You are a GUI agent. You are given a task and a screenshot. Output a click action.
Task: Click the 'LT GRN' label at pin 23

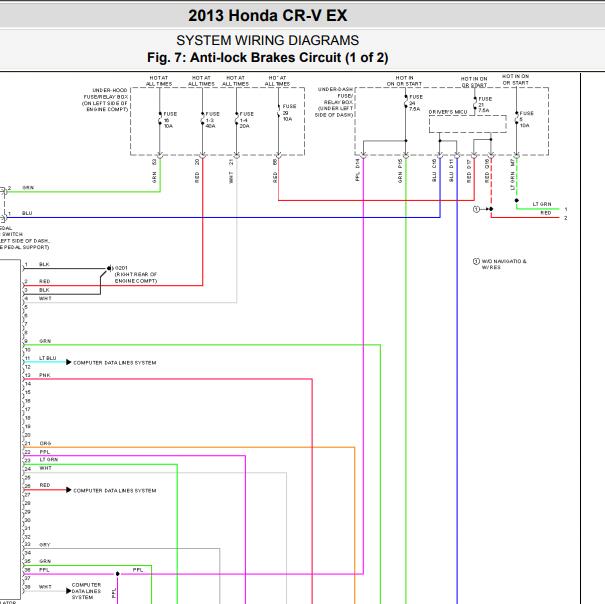(x=49, y=460)
